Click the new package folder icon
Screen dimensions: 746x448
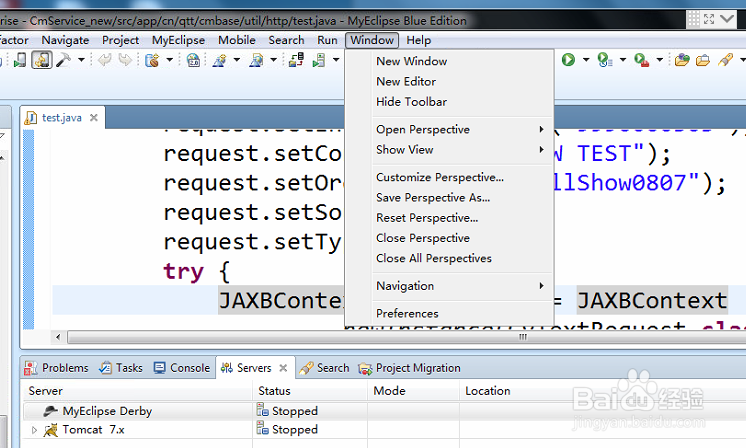(x=682, y=60)
